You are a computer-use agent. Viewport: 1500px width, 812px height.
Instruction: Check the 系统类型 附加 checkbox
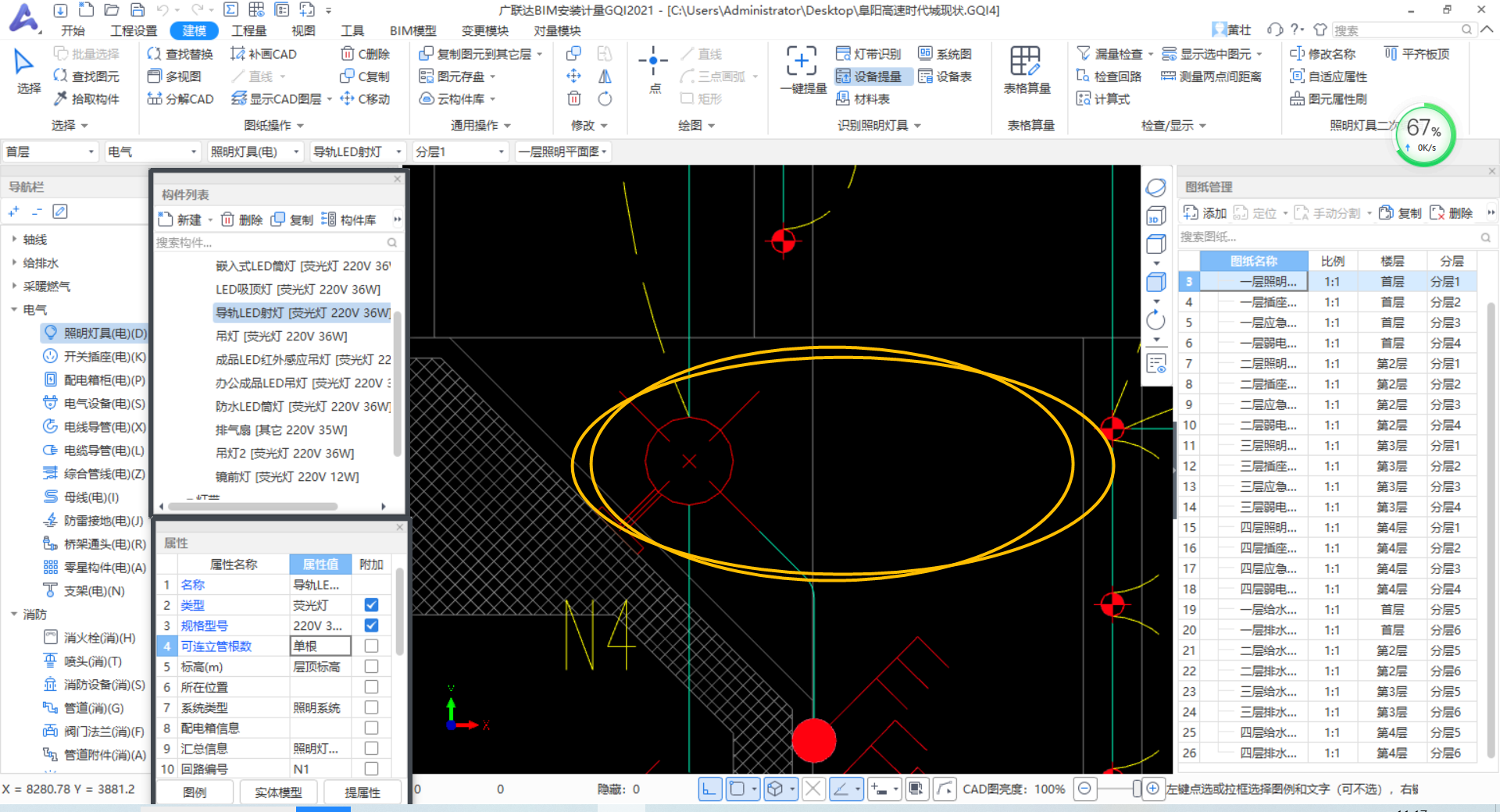[x=371, y=707]
